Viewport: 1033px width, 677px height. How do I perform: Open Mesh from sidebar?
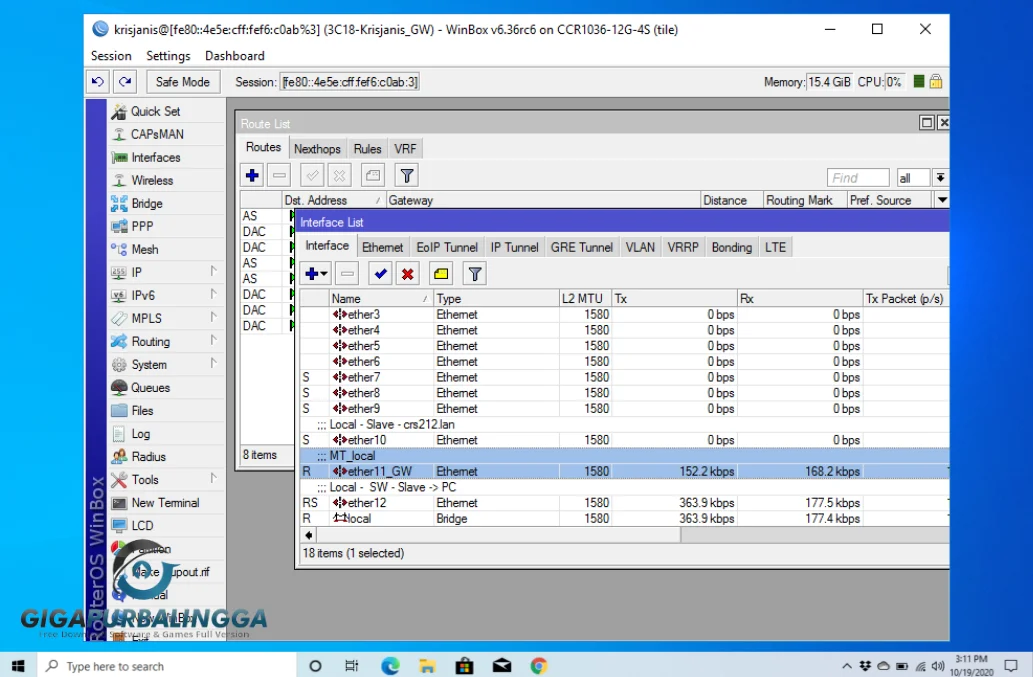point(145,250)
